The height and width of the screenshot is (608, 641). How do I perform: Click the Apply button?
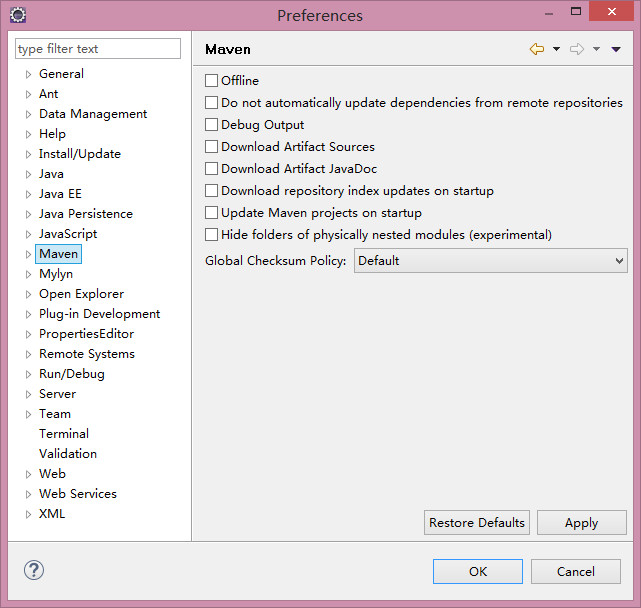[582, 523]
